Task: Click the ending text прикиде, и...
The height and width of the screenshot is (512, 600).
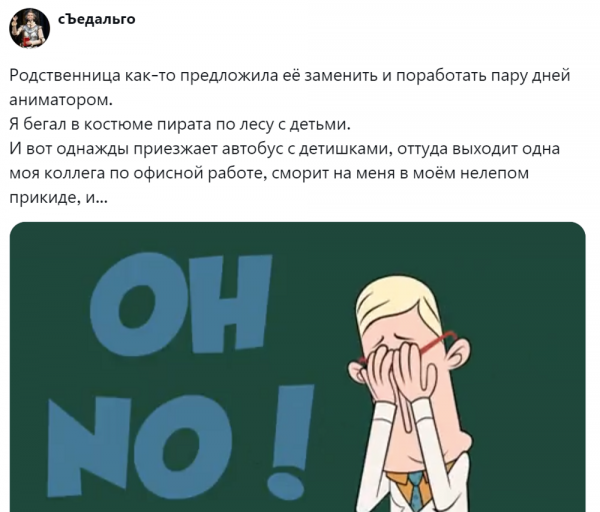Action: 58,198
